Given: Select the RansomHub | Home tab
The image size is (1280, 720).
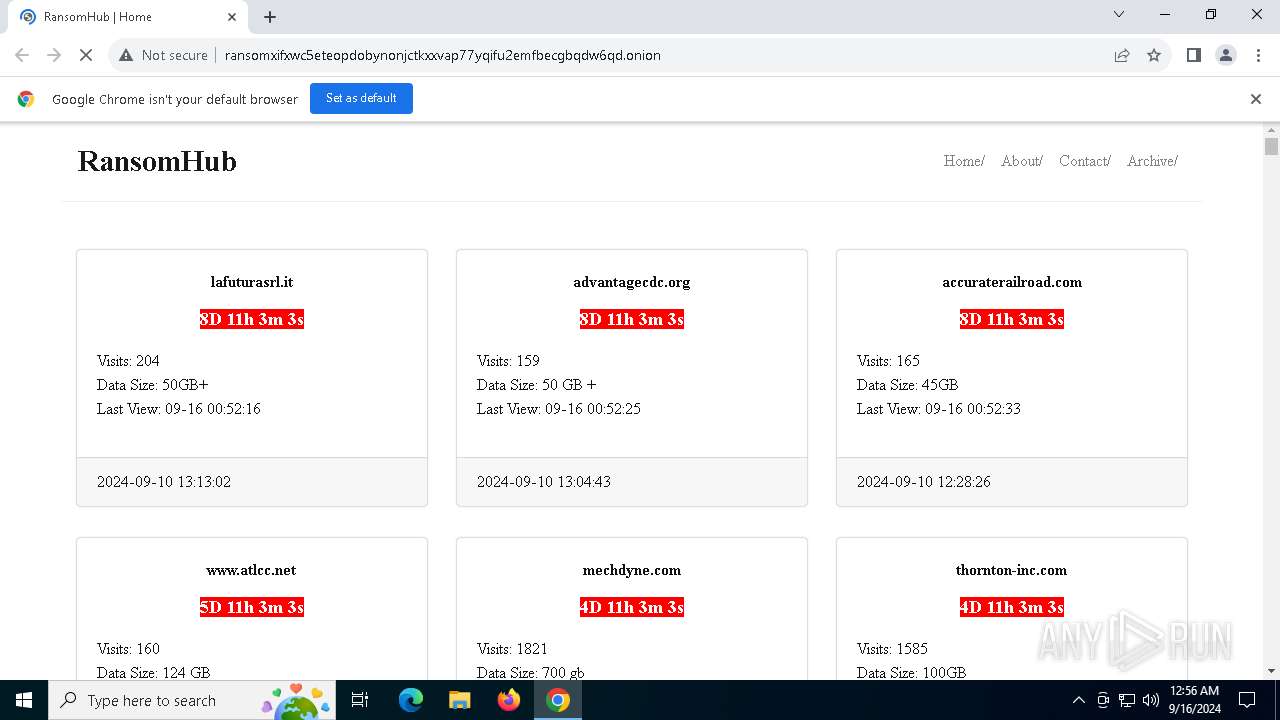Looking at the screenshot, I should [127, 17].
